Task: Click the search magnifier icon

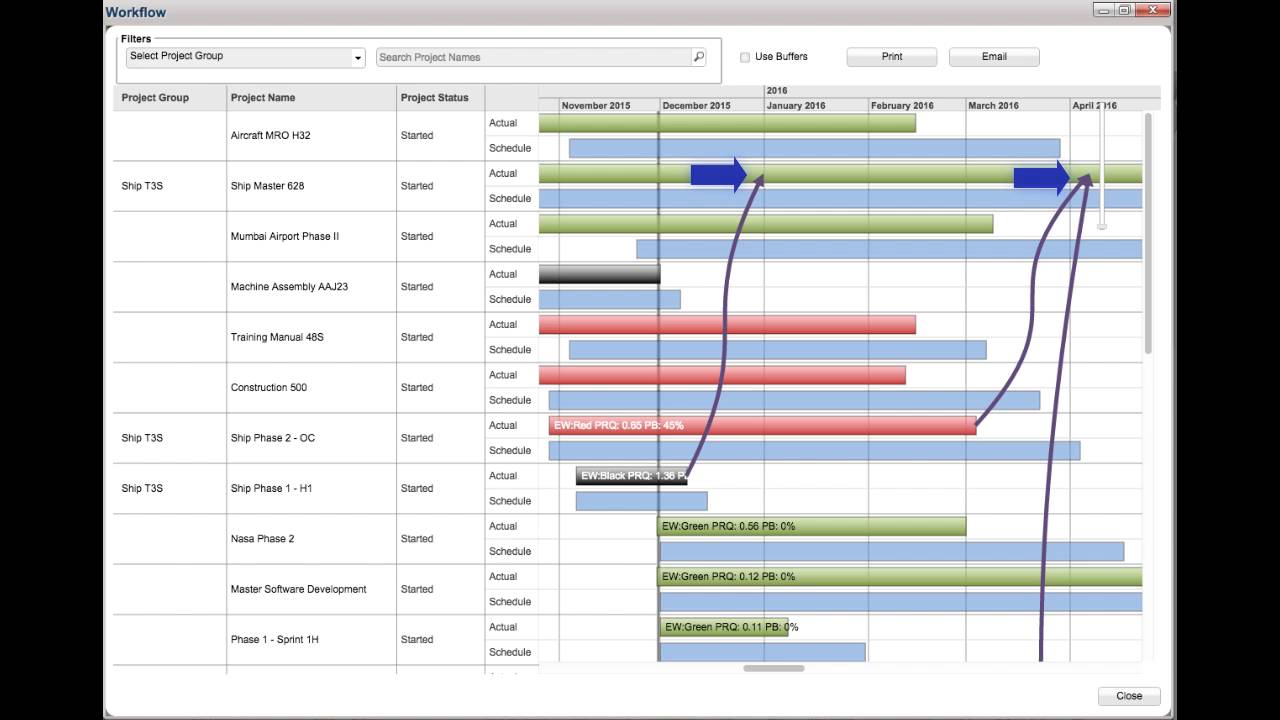Action: click(699, 57)
